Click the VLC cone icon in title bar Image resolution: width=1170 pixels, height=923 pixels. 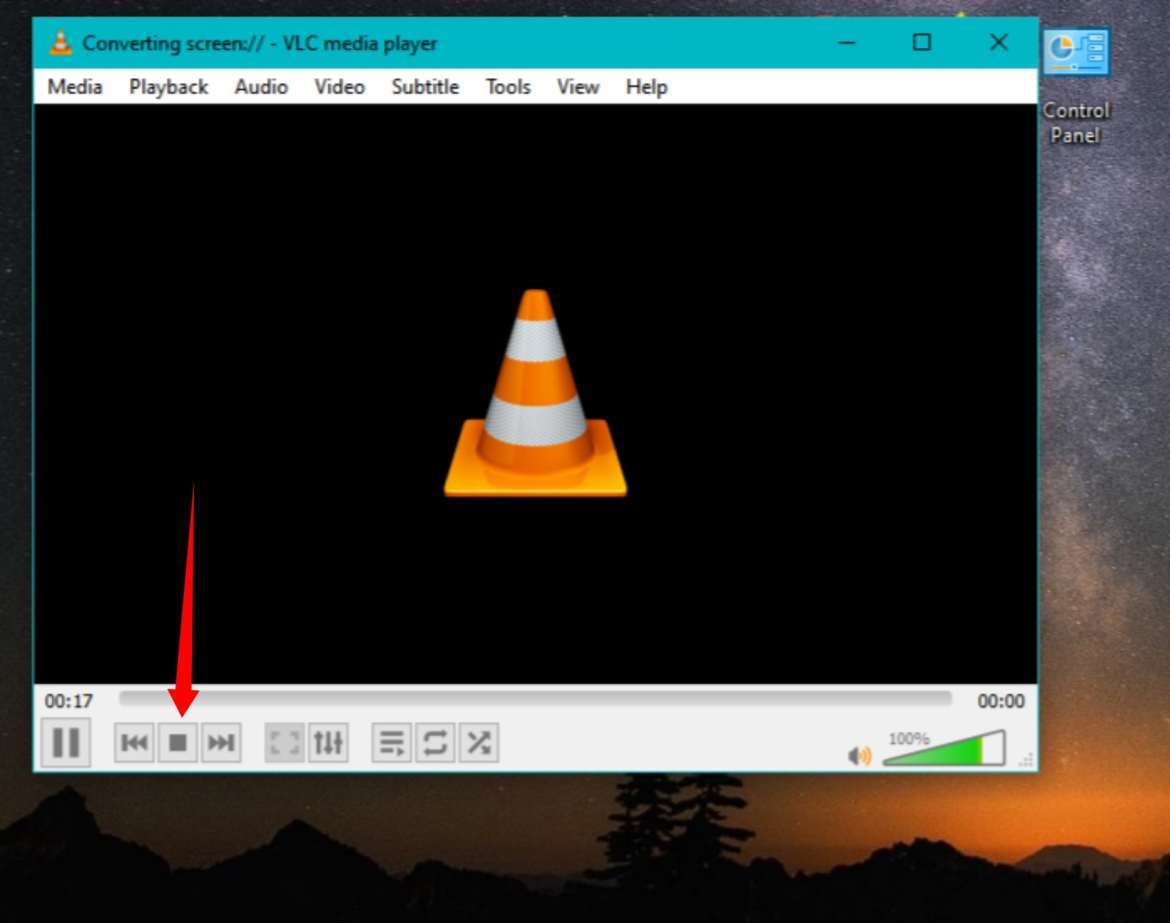pyautogui.click(x=60, y=43)
